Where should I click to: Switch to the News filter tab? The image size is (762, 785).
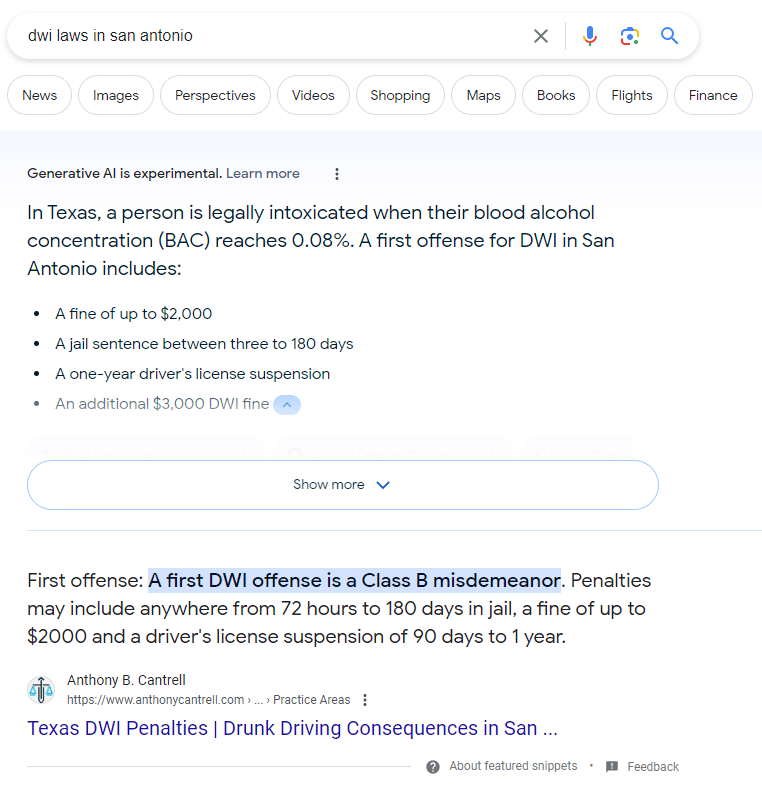tap(40, 96)
